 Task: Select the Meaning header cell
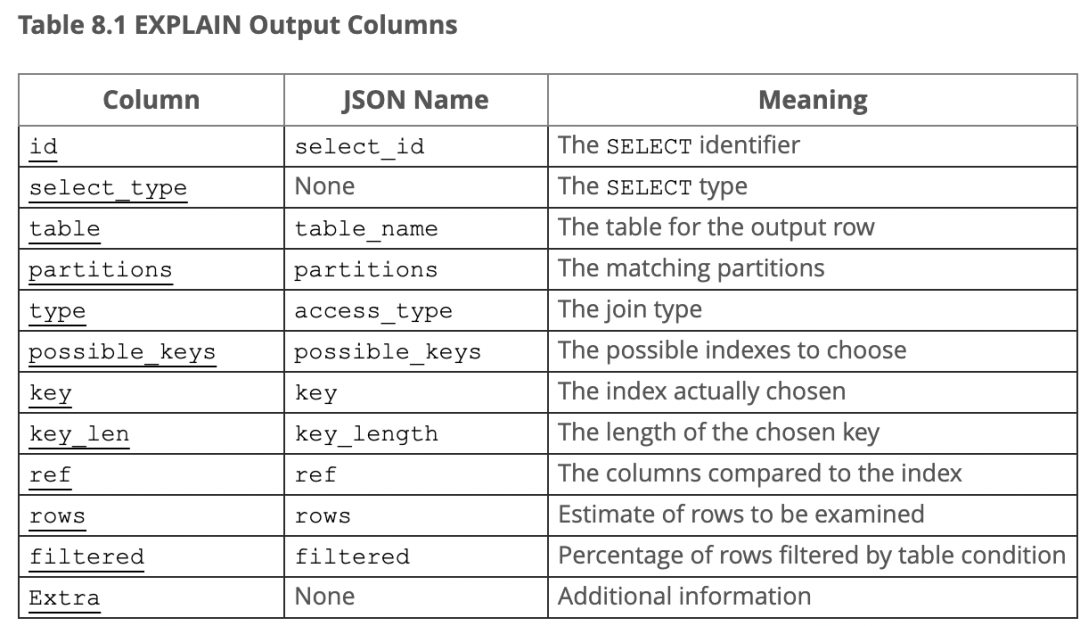click(x=813, y=100)
